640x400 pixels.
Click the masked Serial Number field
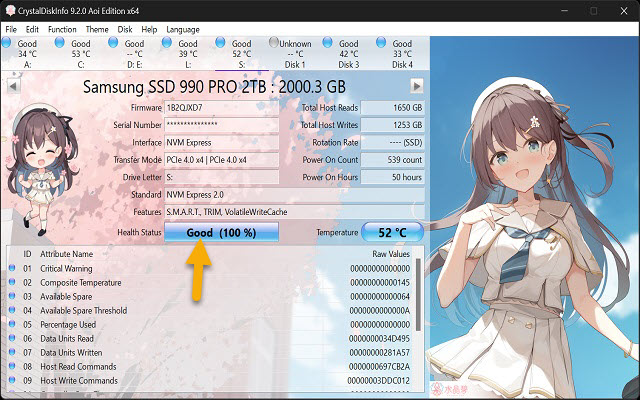click(222, 125)
